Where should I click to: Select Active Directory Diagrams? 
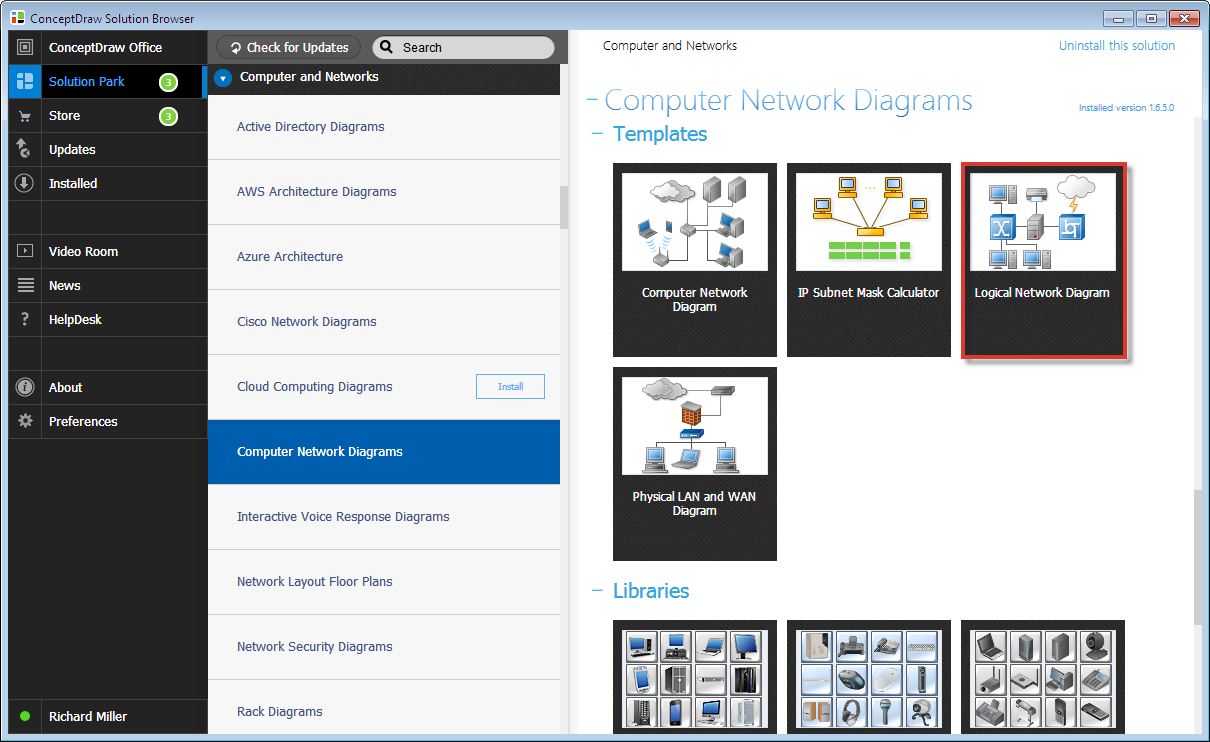tap(384, 127)
